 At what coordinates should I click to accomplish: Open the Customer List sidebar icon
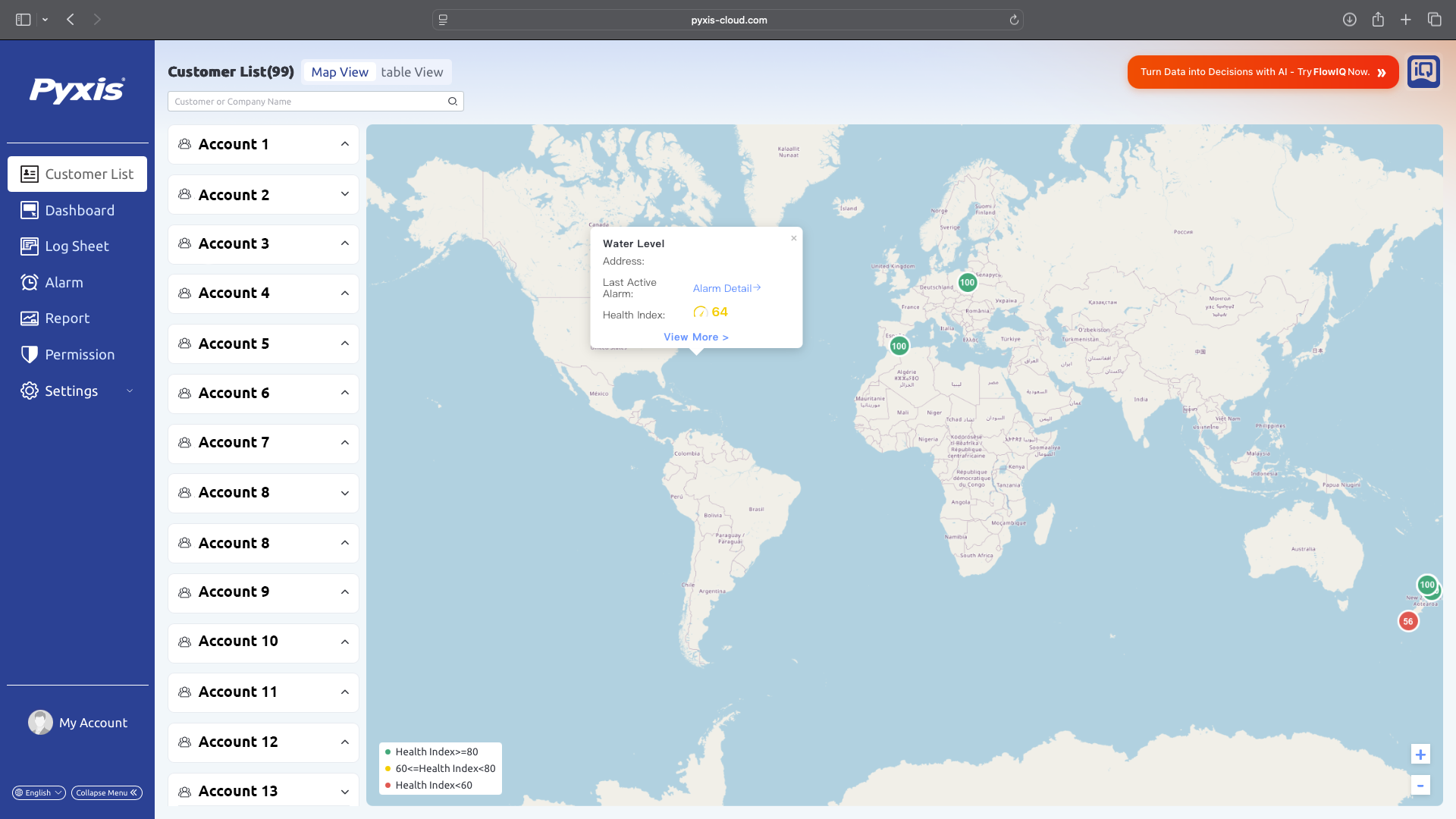[29, 174]
